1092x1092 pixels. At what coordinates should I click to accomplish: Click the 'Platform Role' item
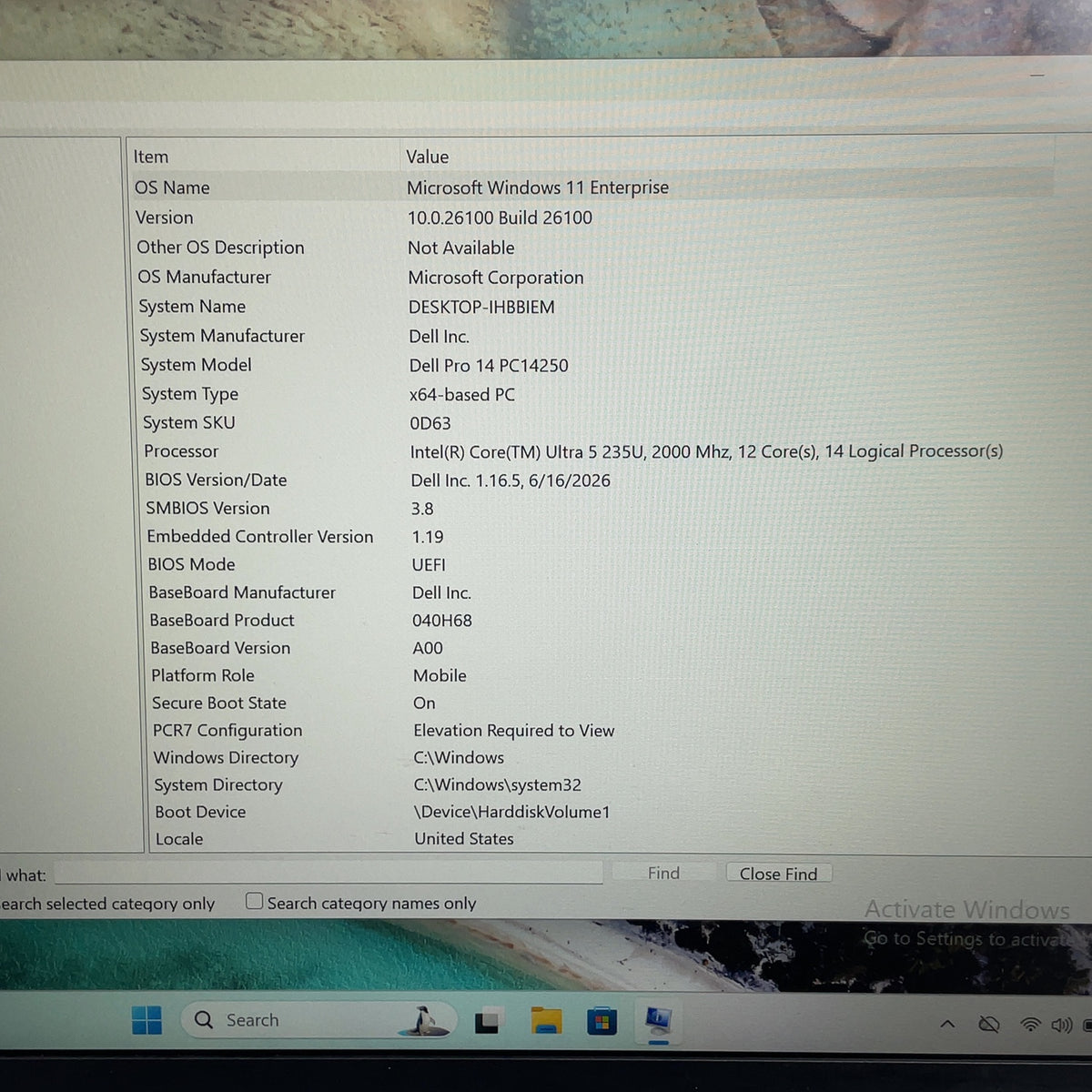(203, 675)
